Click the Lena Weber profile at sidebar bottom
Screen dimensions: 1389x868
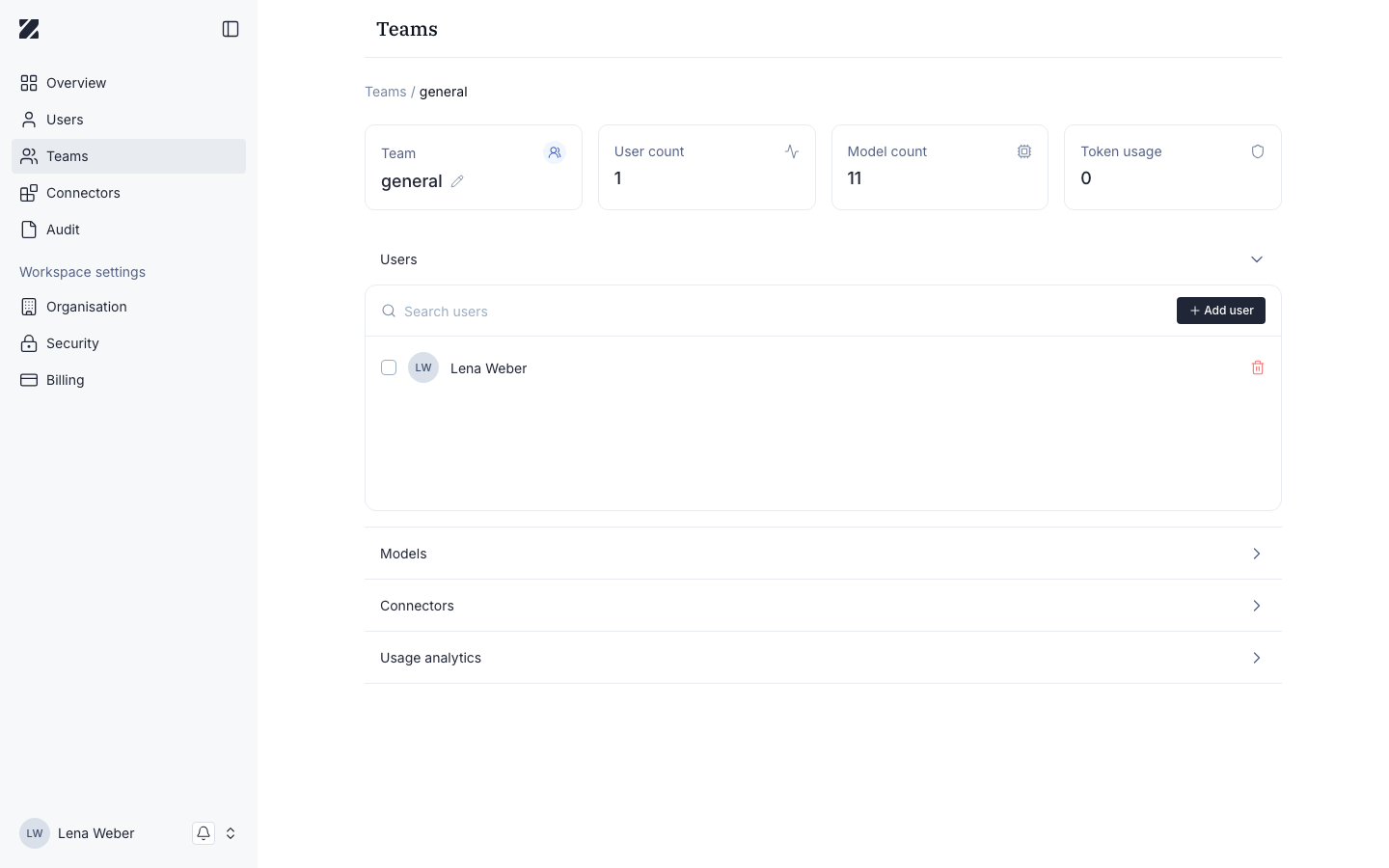[77, 833]
